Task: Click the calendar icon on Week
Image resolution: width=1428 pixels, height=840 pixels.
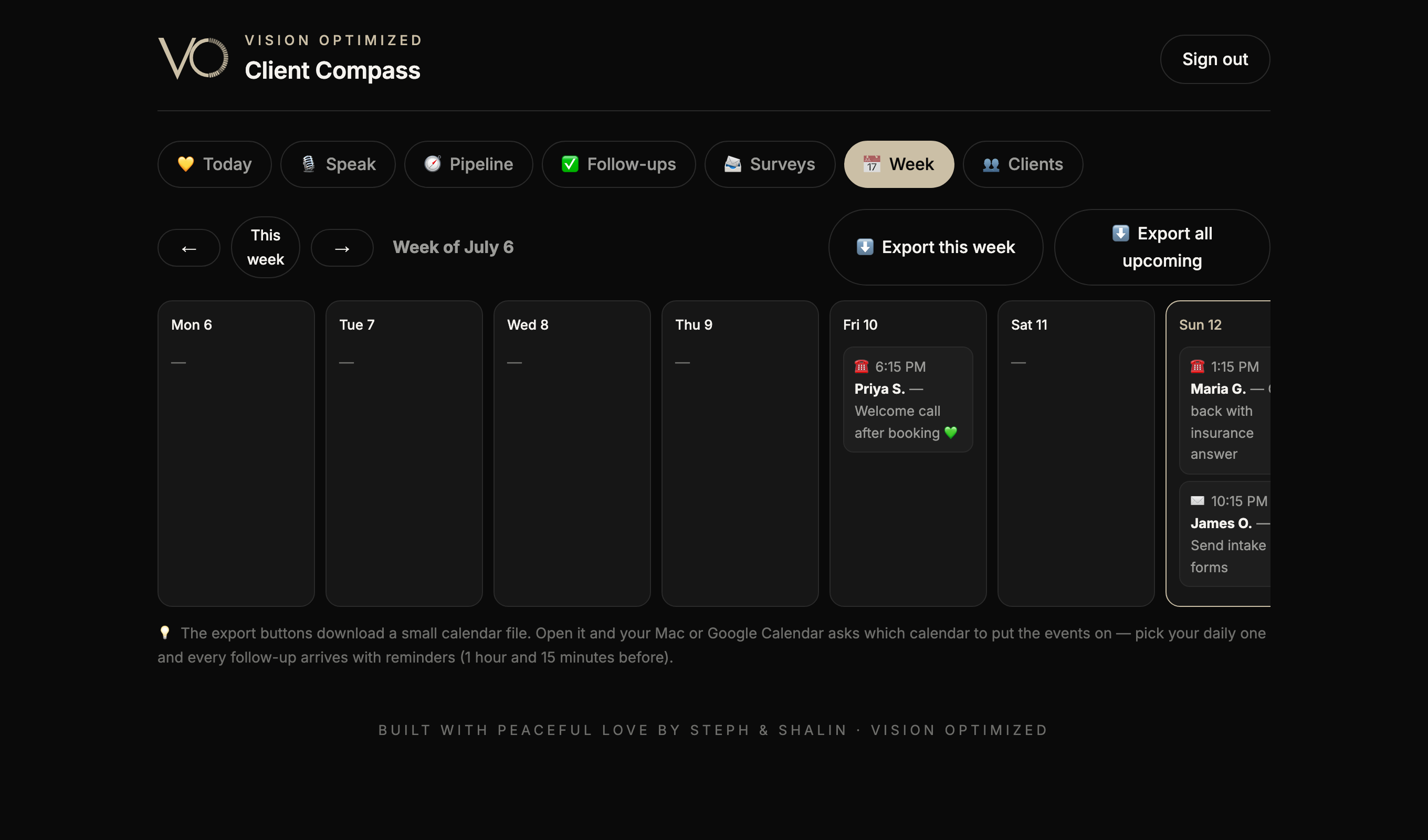Action: pos(871,164)
